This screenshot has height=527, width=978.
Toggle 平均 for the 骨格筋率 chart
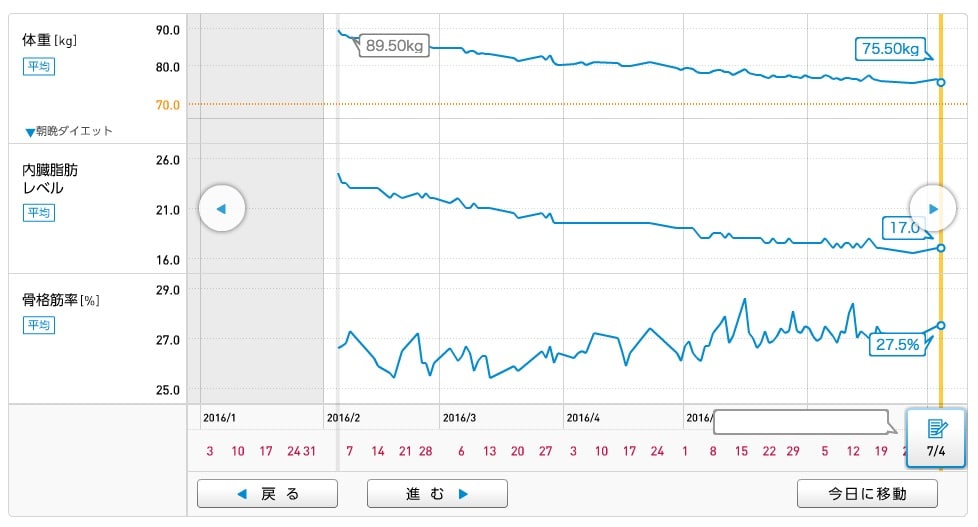tap(38, 325)
